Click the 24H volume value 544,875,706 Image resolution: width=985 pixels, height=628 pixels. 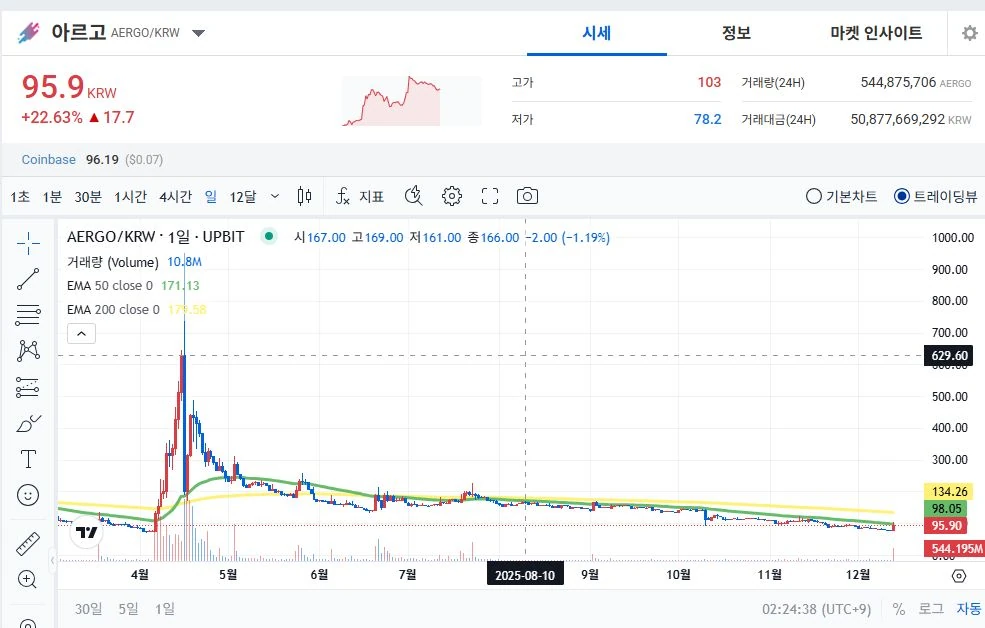[898, 82]
